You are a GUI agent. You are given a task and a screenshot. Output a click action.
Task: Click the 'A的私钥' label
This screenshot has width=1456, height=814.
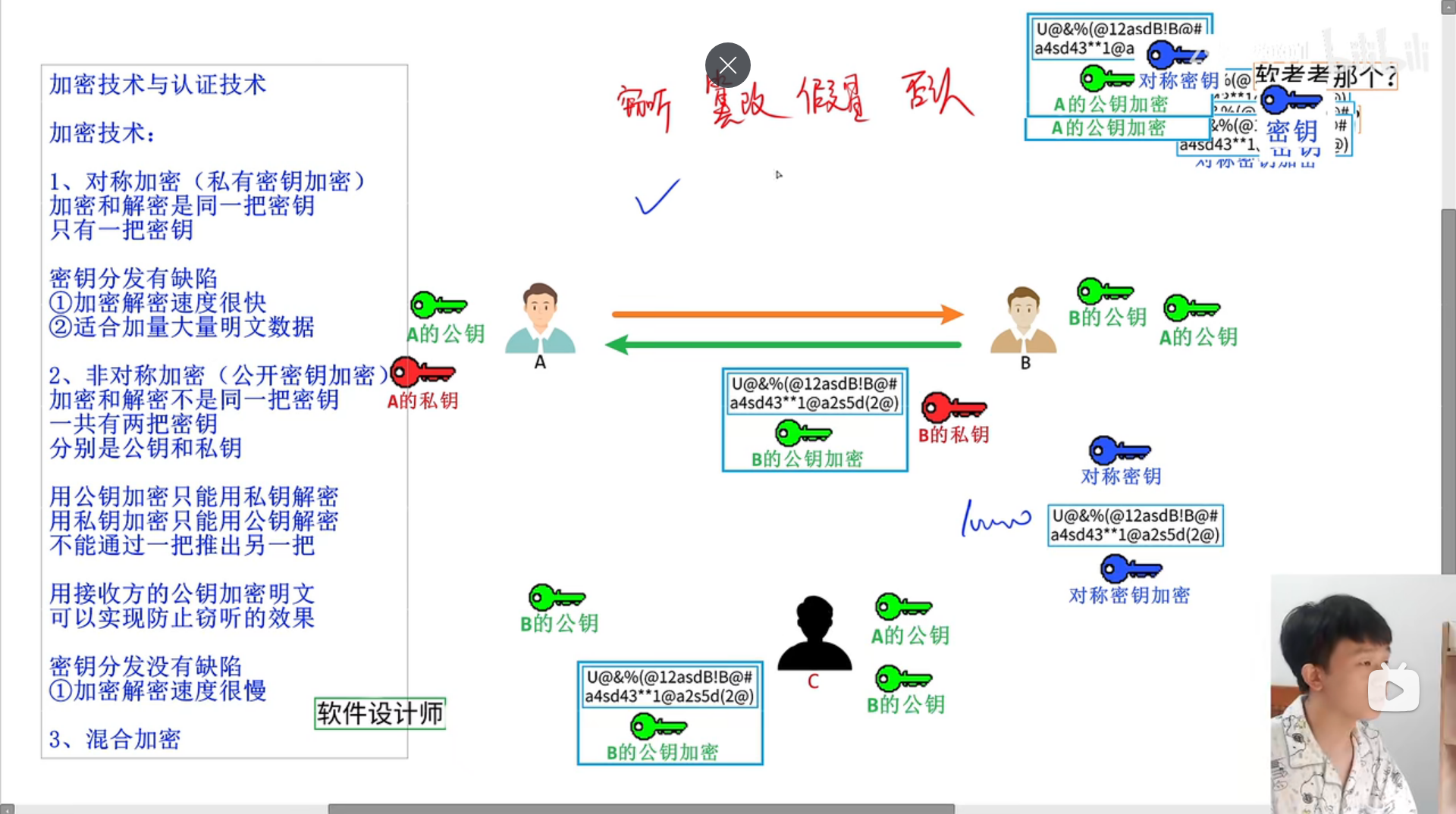click(x=422, y=400)
